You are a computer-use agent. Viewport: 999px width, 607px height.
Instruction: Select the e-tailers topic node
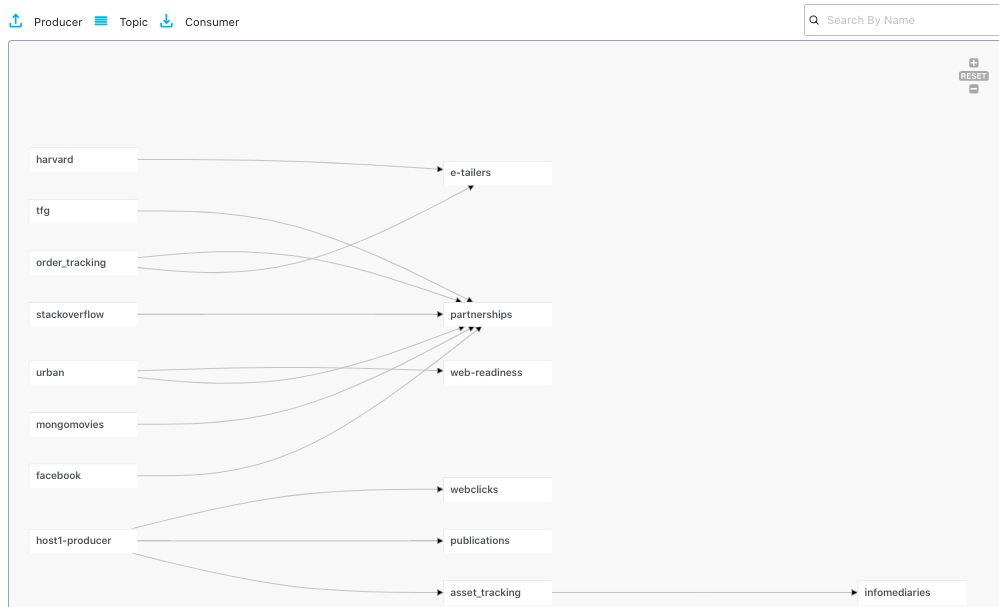pos(497,173)
